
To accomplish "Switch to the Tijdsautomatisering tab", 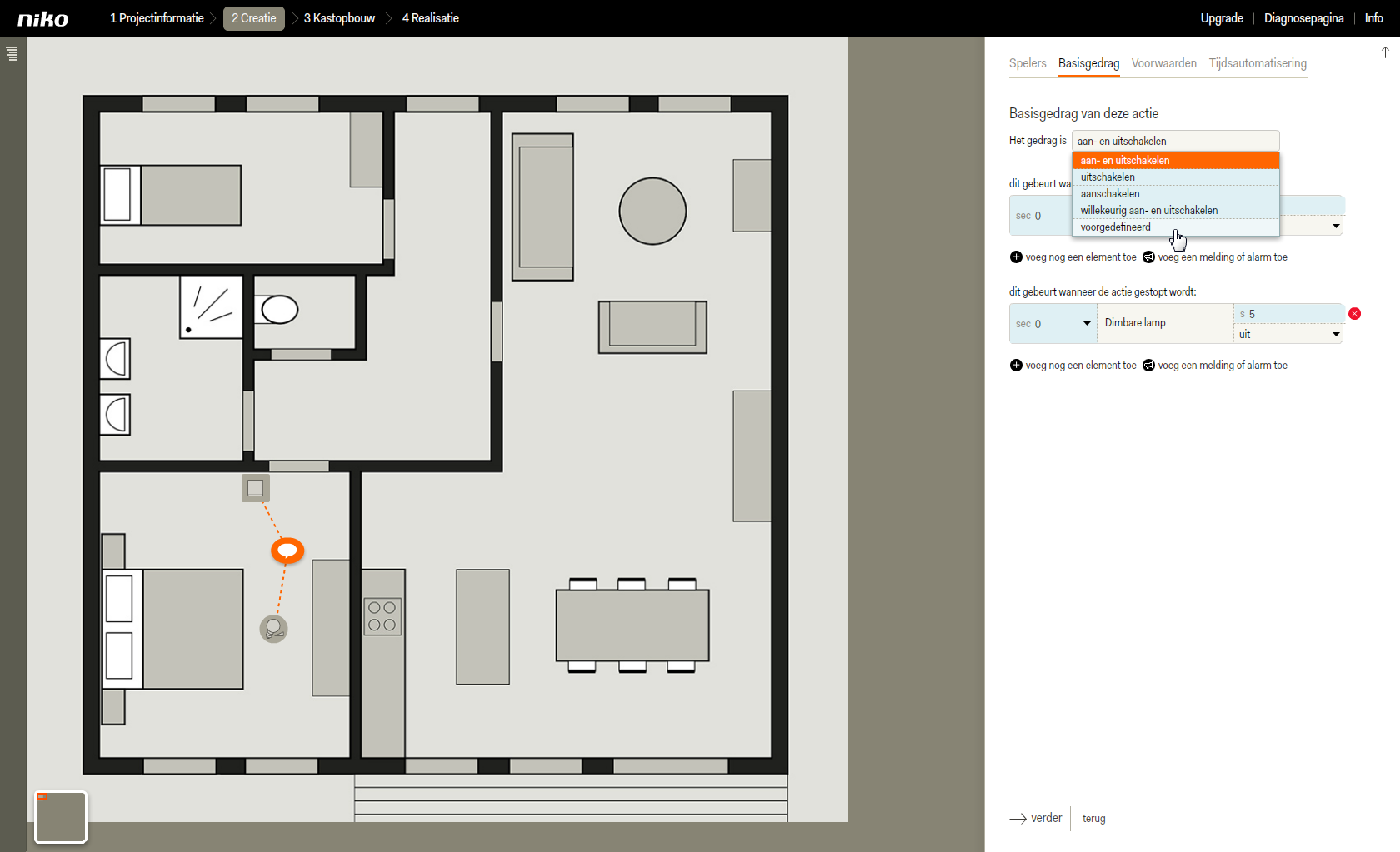I will tap(1257, 63).
